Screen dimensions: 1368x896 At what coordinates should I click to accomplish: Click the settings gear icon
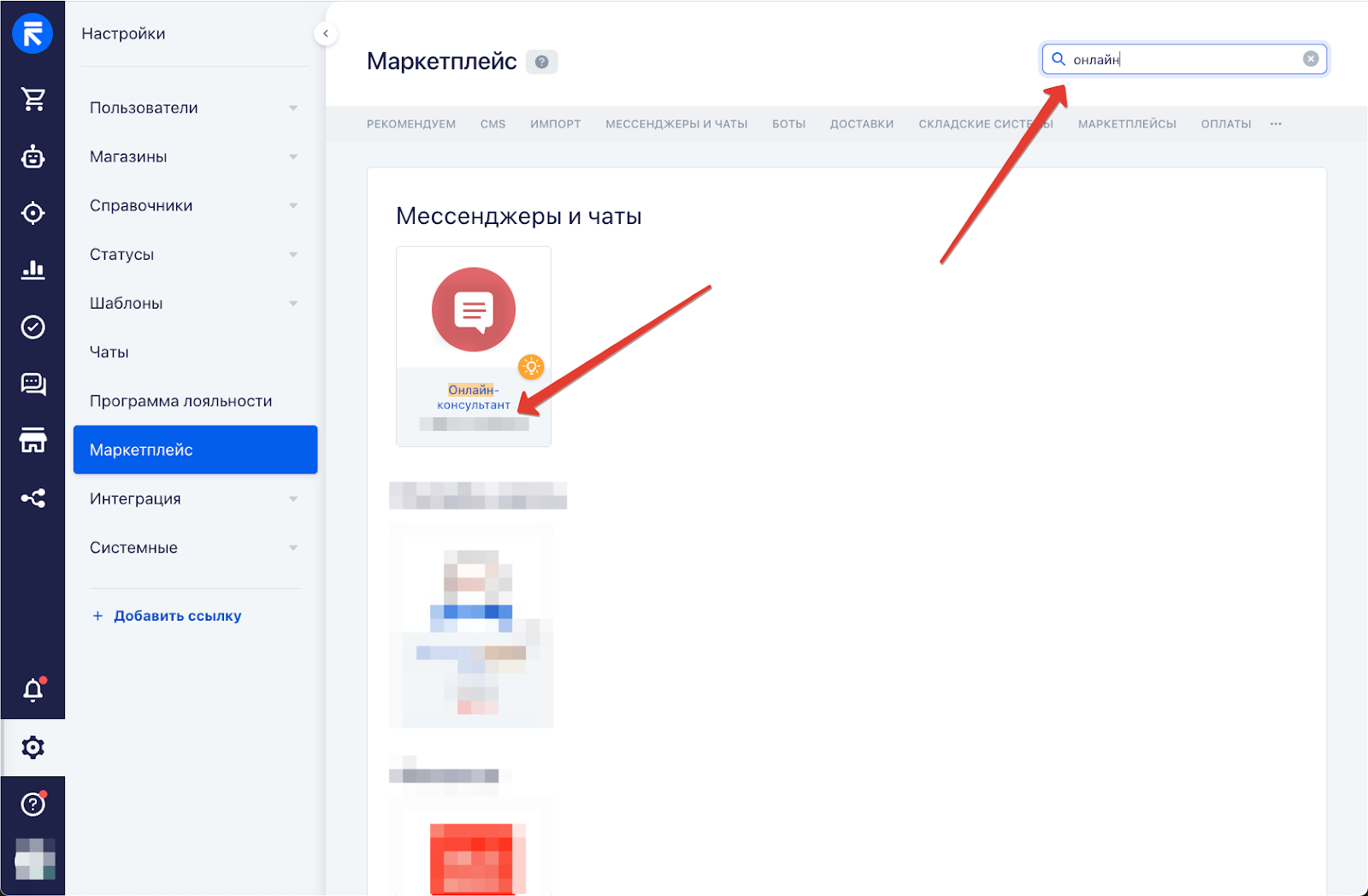coord(33,747)
